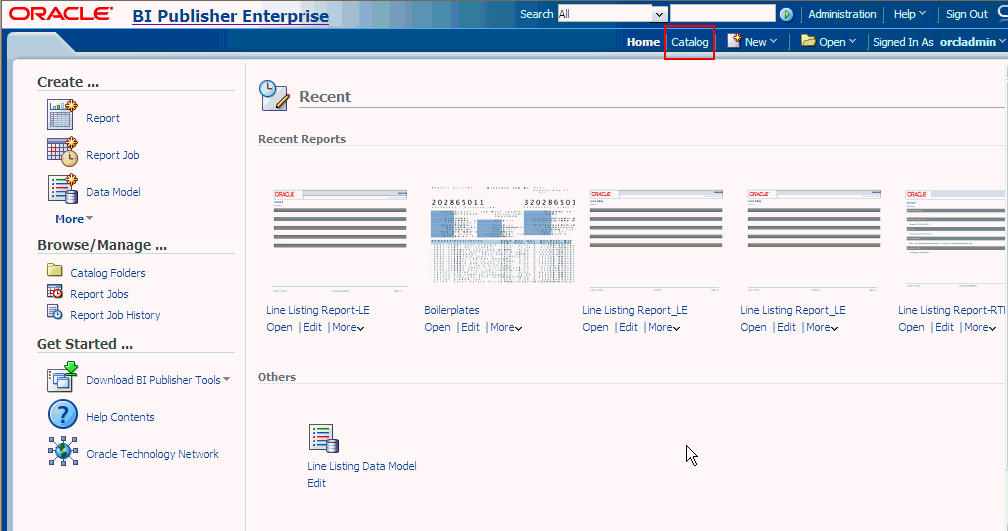Screen dimensions: 1008x531
Task: Click the Report Jobs icon
Action: [x=55, y=291]
